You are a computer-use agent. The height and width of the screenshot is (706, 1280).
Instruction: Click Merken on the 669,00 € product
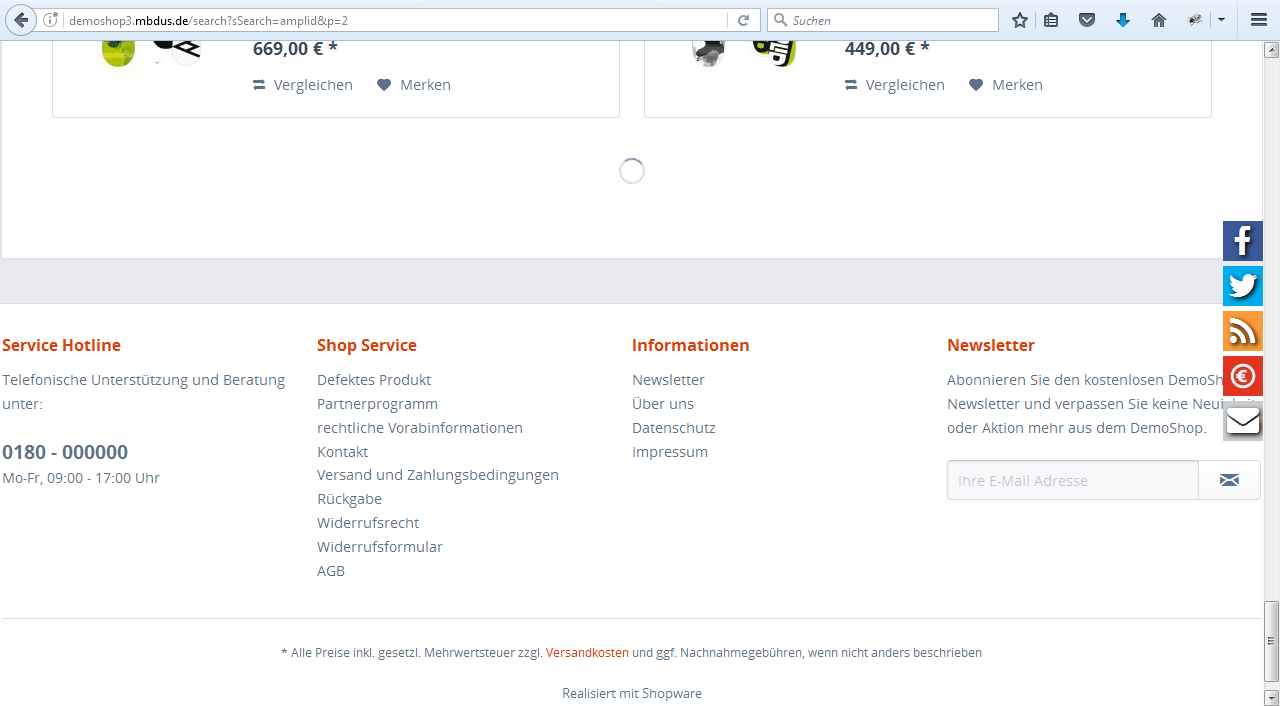(x=414, y=85)
